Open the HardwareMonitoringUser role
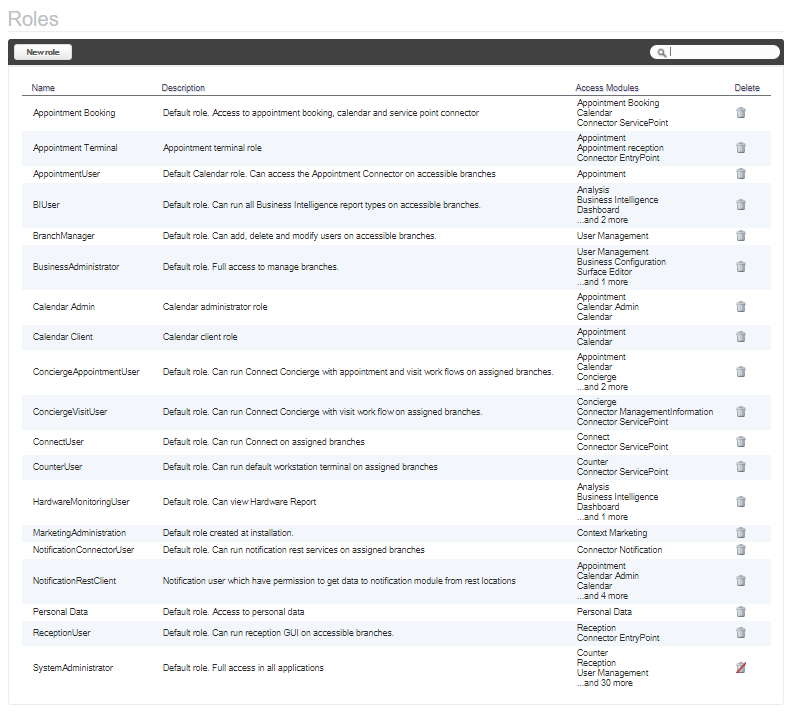This screenshot has height=712, width=791. point(81,502)
